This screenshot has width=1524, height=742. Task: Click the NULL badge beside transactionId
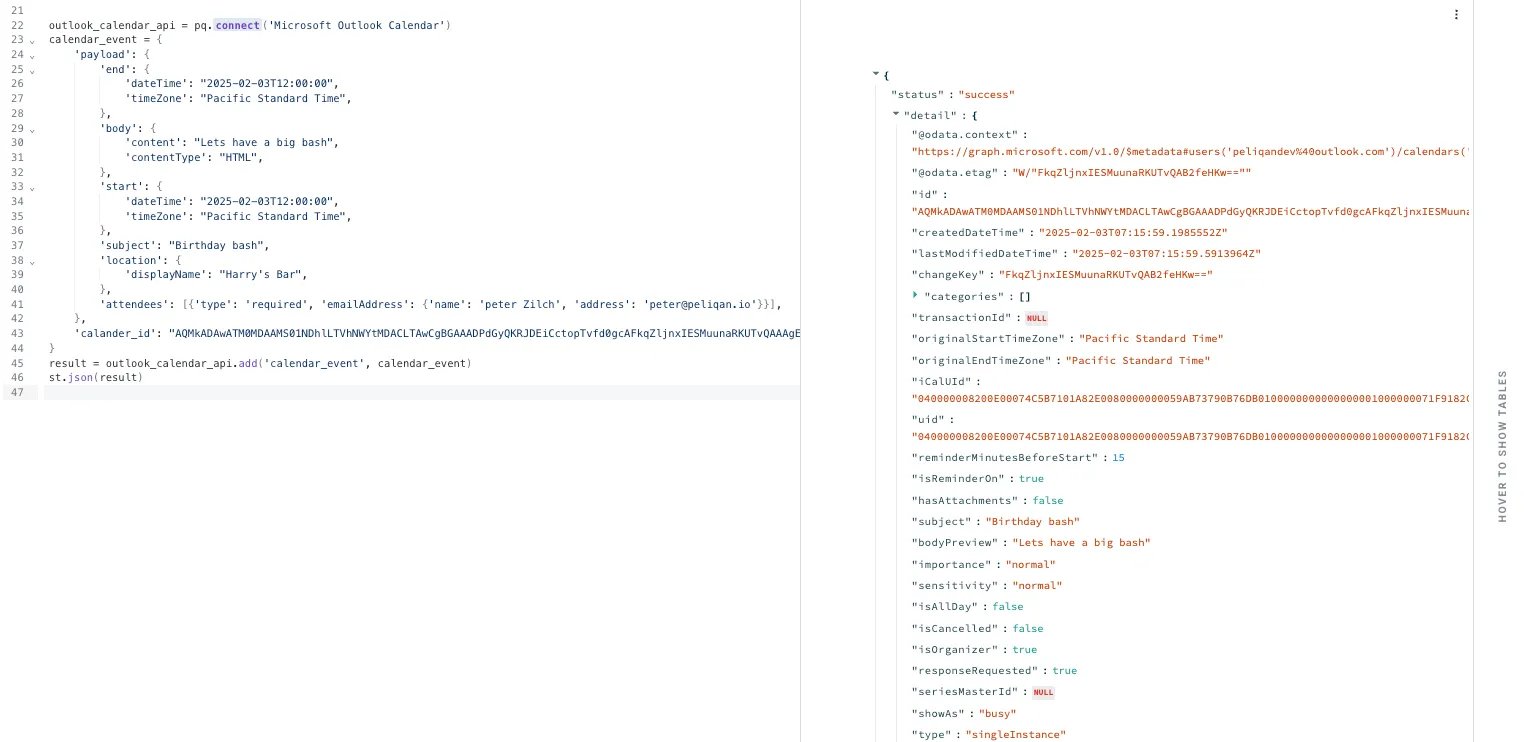[1037, 318]
